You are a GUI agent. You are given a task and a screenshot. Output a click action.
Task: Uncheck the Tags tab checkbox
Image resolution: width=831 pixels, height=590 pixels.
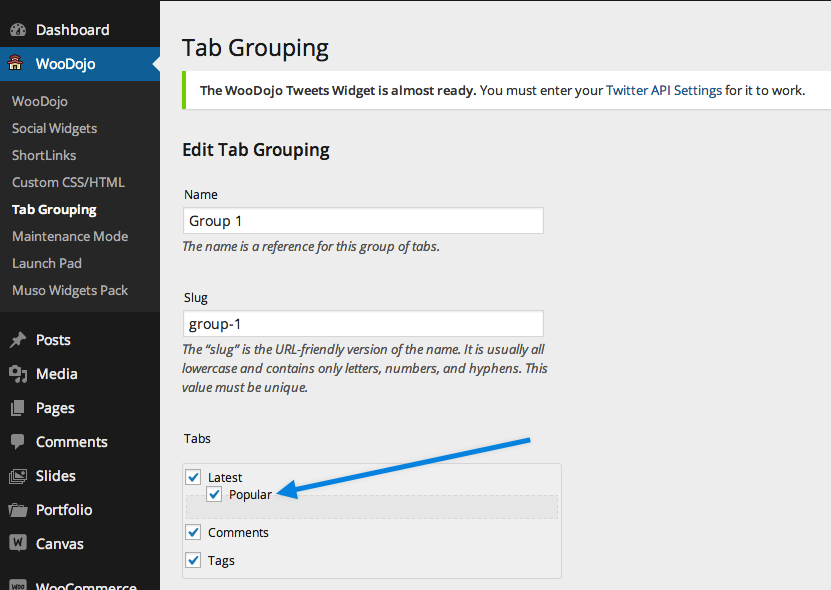(x=193, y=560)
